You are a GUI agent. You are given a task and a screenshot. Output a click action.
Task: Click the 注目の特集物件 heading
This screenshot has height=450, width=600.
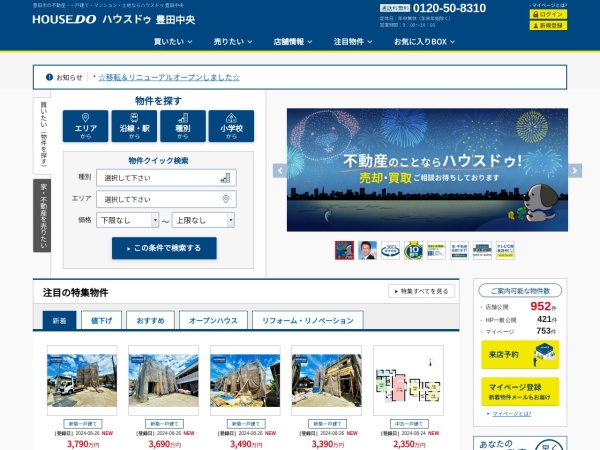pyautogui.click(x=75, y=293)
